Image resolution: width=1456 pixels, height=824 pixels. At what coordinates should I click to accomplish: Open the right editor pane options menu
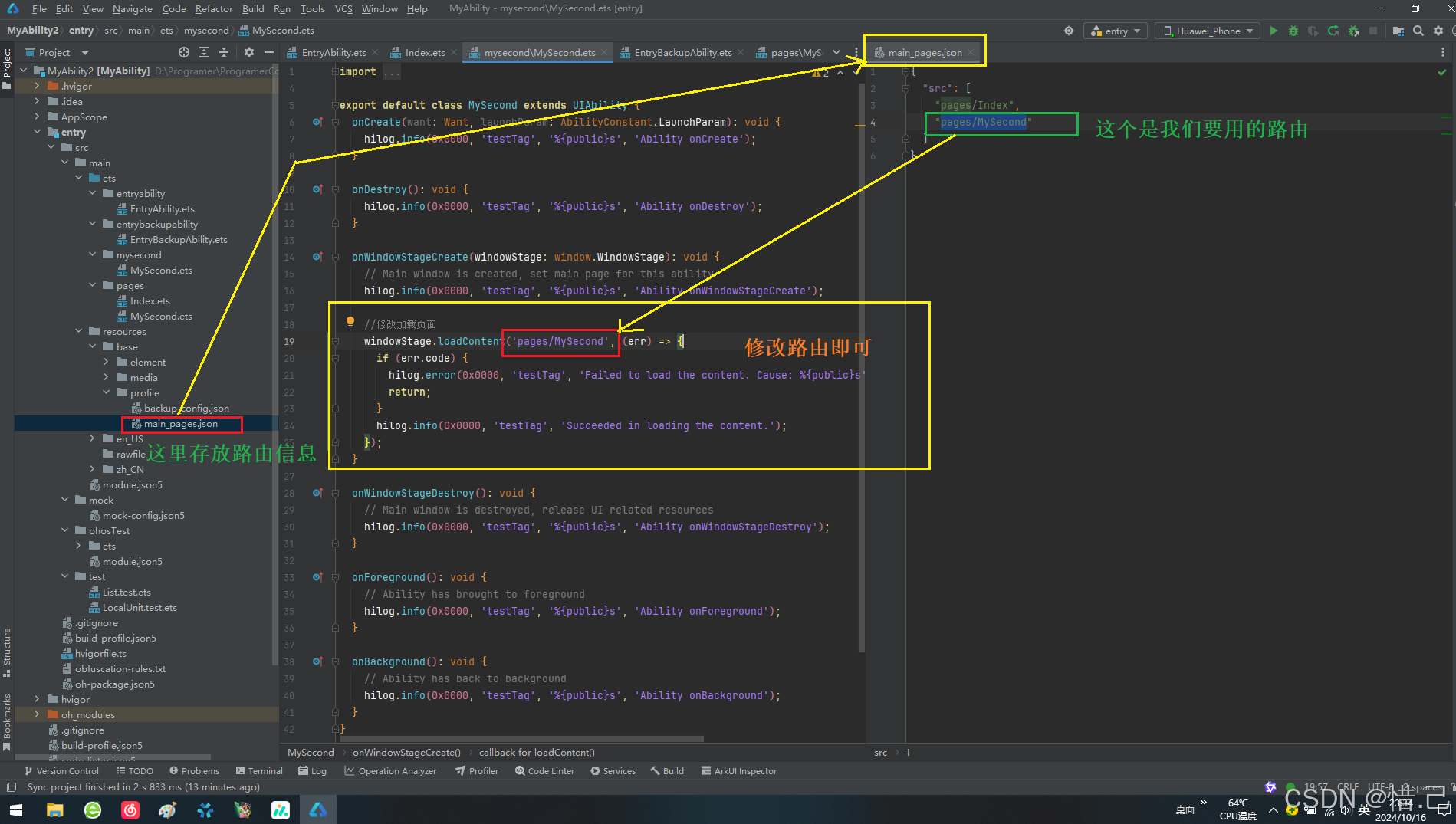pyautogui.click(x=1442, y=52)
